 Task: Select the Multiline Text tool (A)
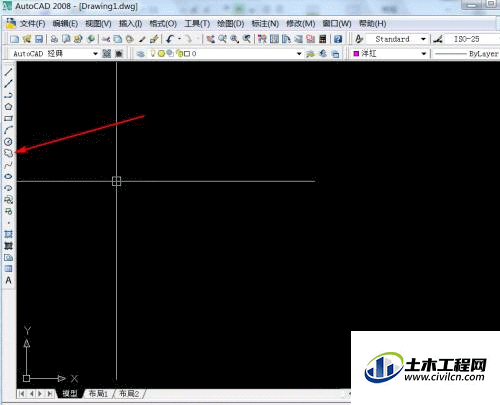pyautogui.click(x=8, y=280)
